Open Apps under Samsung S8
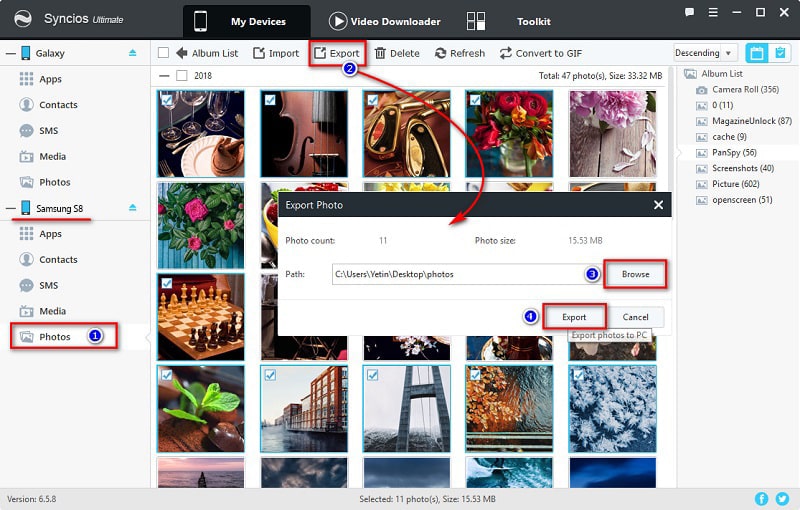The width and height of the screenshot is (800, 510). tap(50, 234)
